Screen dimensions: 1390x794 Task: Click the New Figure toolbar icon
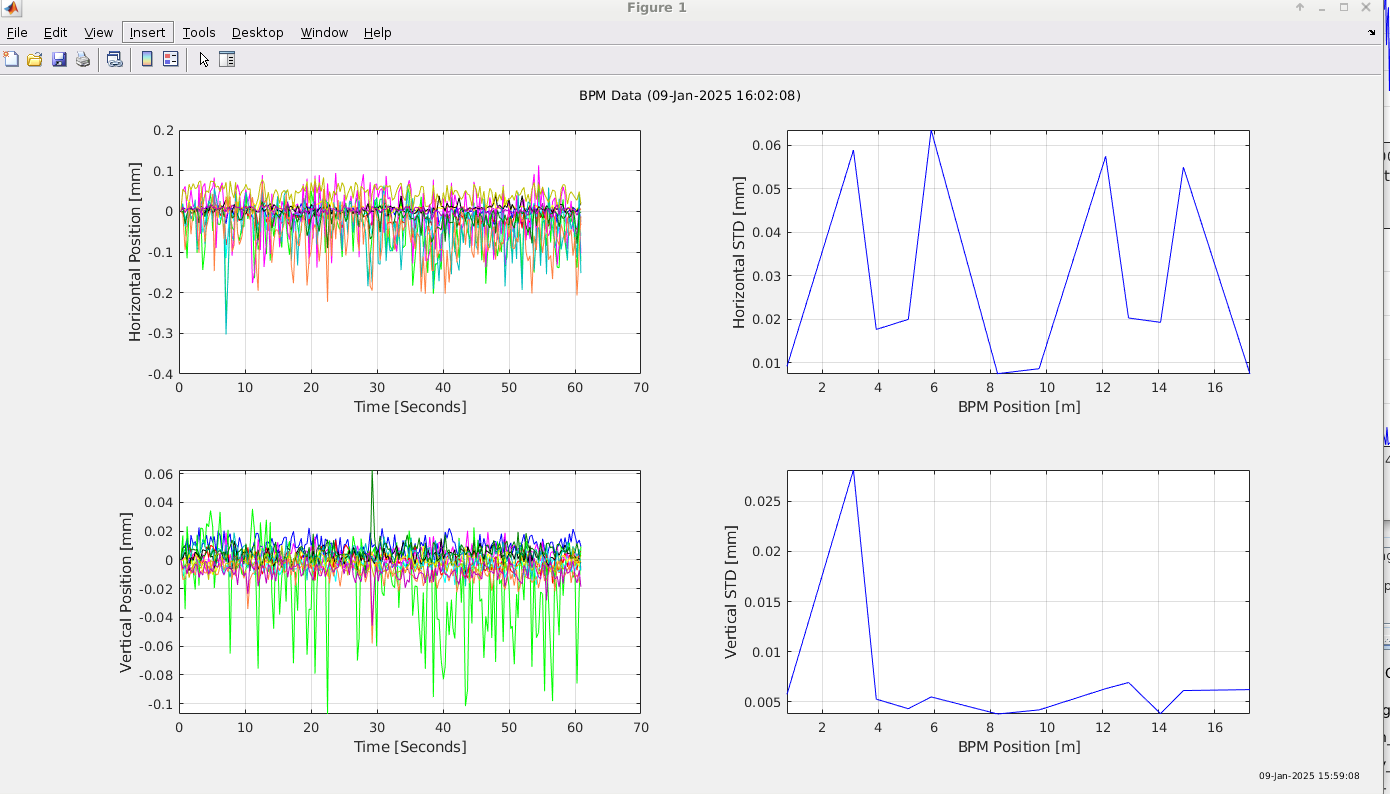[x=11, y=60]
